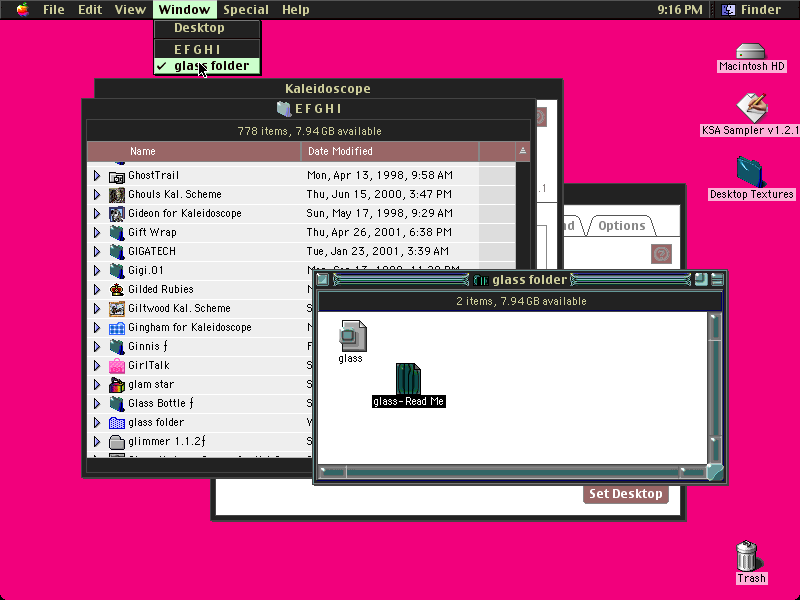The width and height of the screenshot is (800, 600).
Task: Select the Glass Bottle ƒ folder icon
Action: (x=117, y=404)
